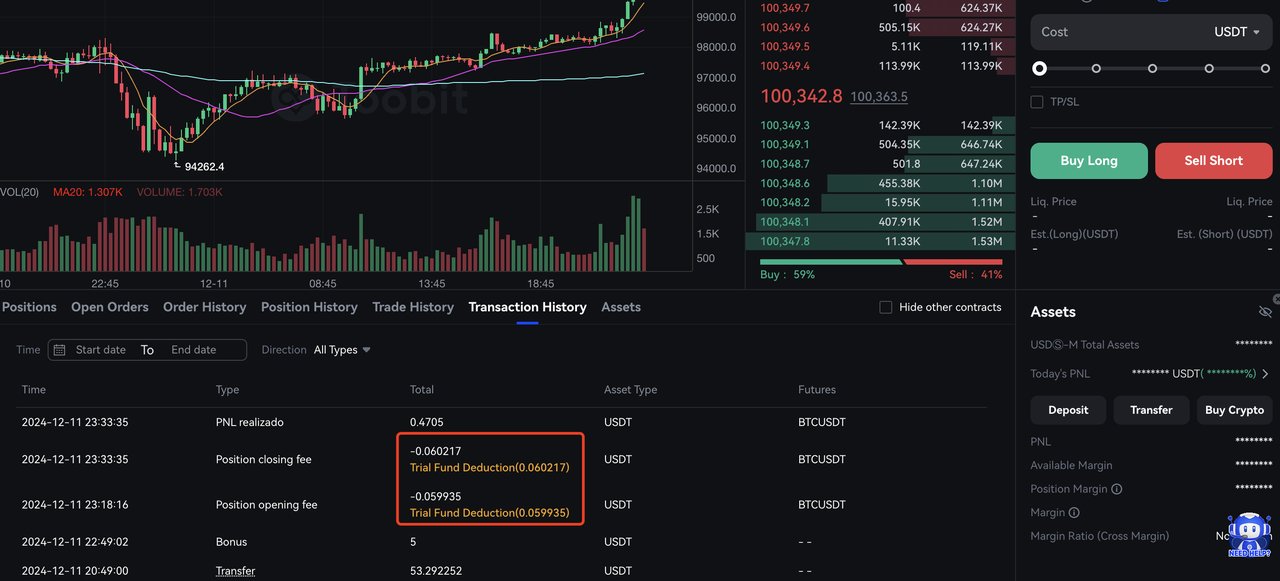Open the Need Help robot assistant

(1248, 536)
